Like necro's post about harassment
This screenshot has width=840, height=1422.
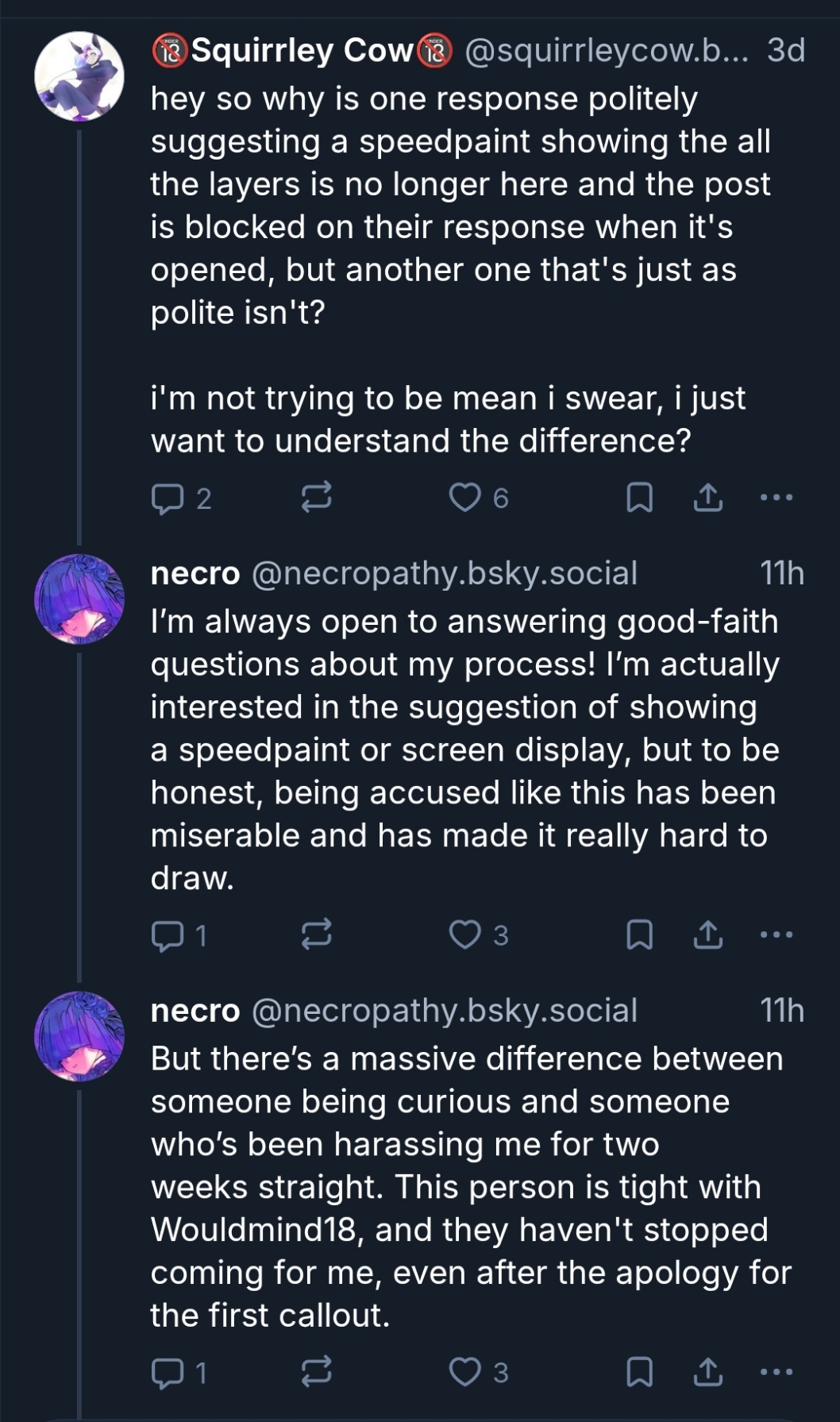point(465,1373)
